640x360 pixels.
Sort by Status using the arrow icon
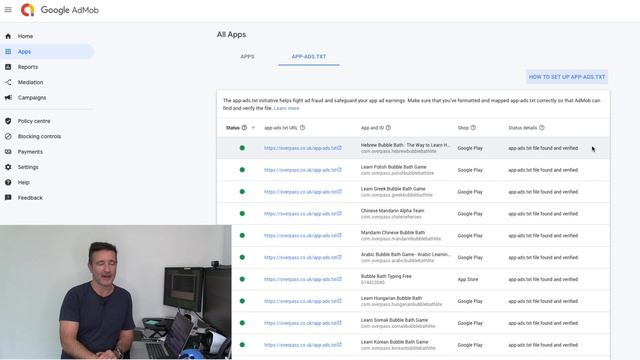pos(253,128)
